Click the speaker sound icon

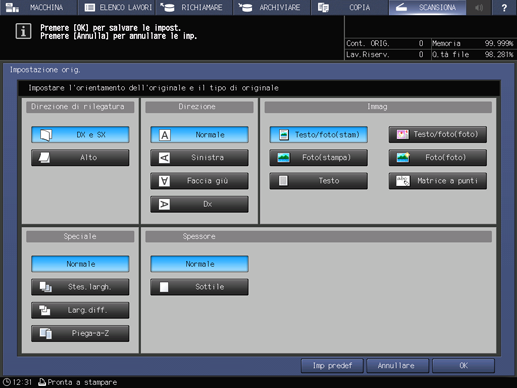pos(479,7)
